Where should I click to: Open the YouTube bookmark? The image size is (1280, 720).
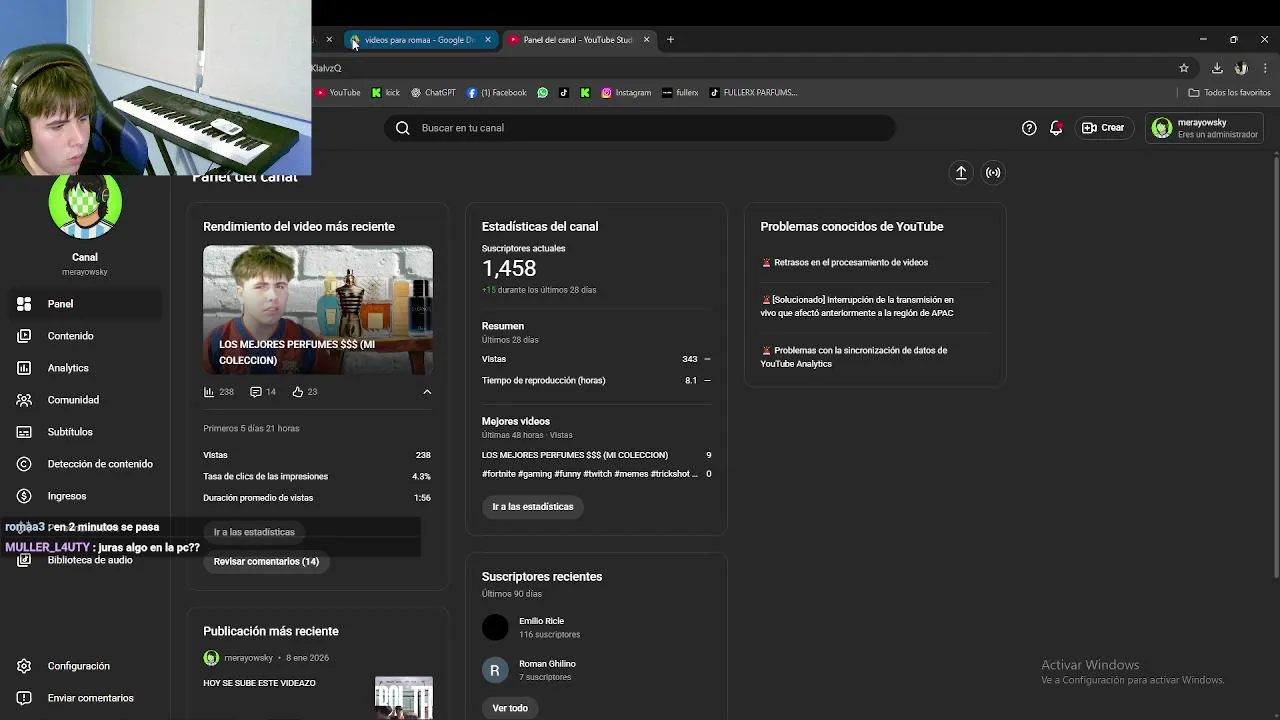coord(338,92)
